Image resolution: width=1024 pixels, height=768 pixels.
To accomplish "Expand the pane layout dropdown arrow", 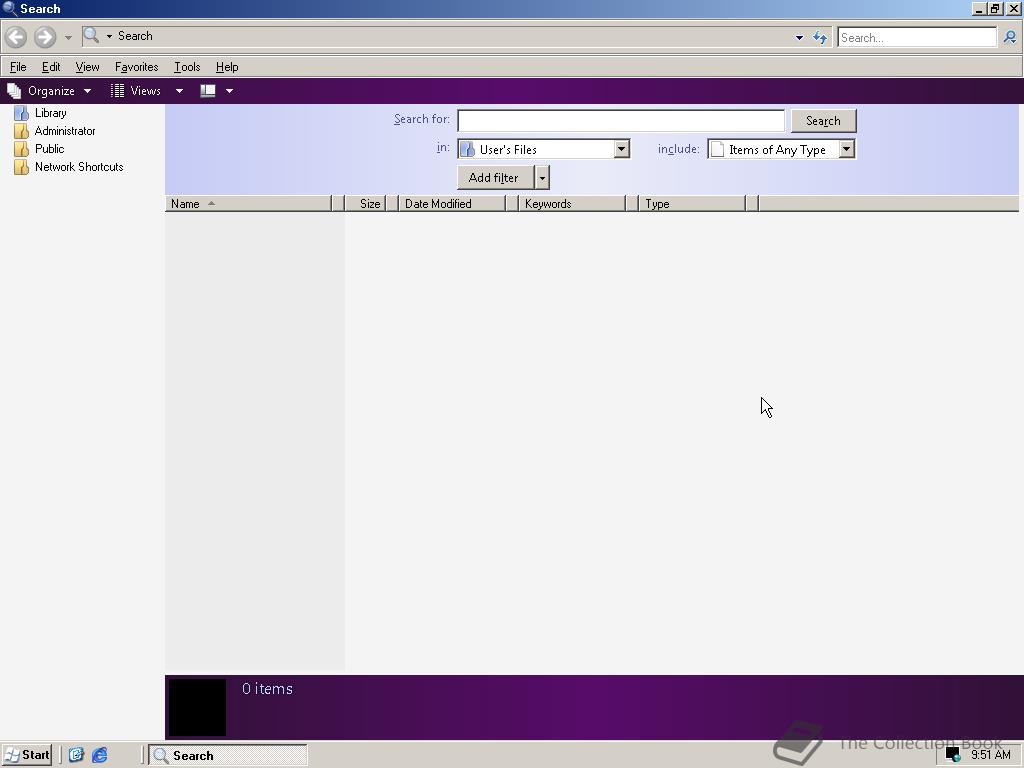I will [229, 91].
